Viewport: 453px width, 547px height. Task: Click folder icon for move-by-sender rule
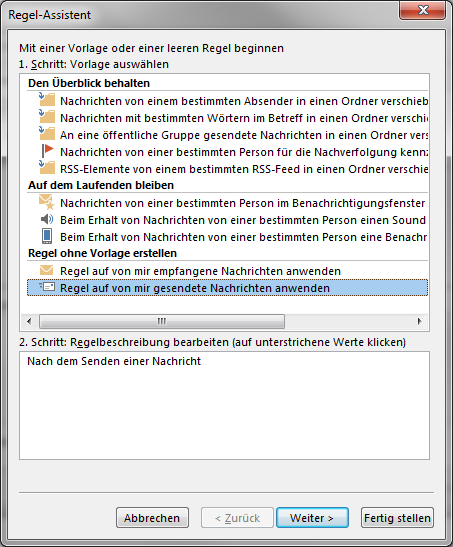click(47, 100)
